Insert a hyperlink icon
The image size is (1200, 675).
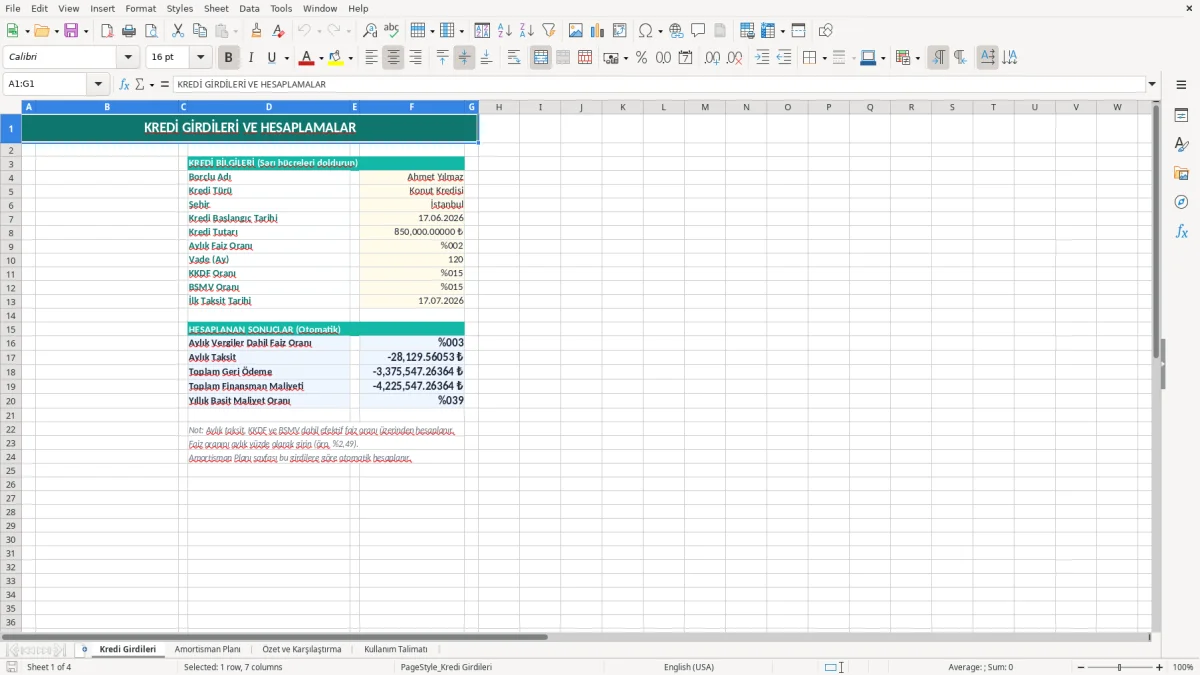point(676,31)
